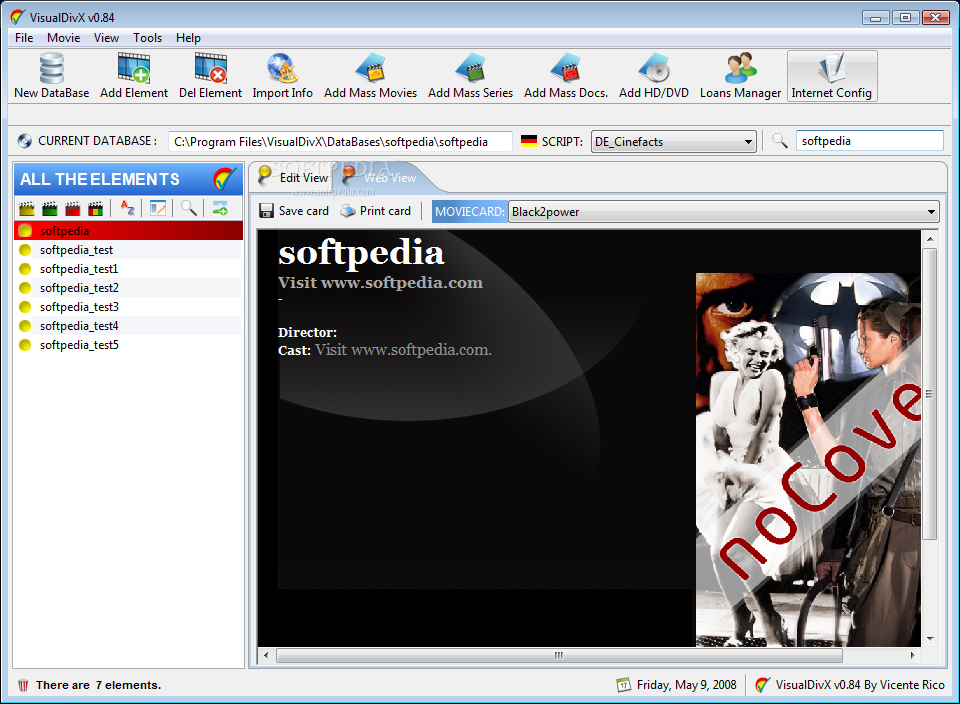Select softpedia_test2 in the list
Screen dimensions: 960x704
129,288
